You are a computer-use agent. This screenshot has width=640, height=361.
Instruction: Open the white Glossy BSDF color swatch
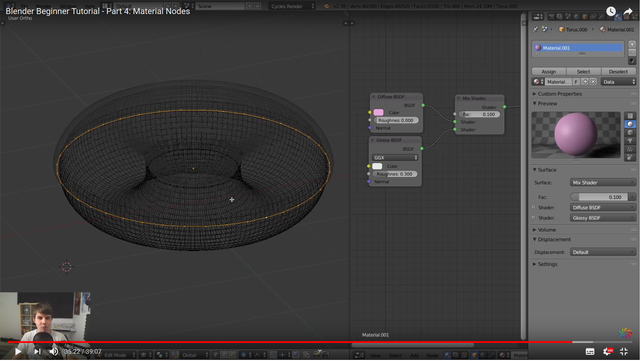click(377, 166)
